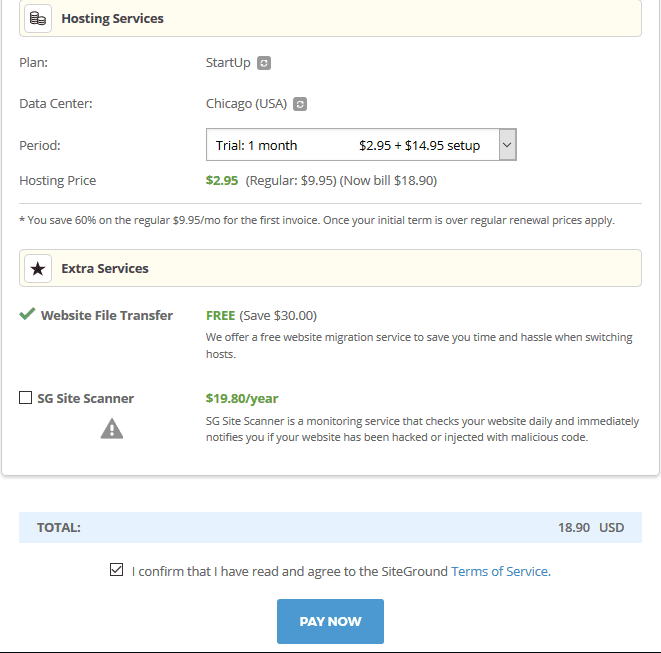Screen dimensions: 661x653
Task: Click the $19.80/year scanner price
Action: click(241, 398)
